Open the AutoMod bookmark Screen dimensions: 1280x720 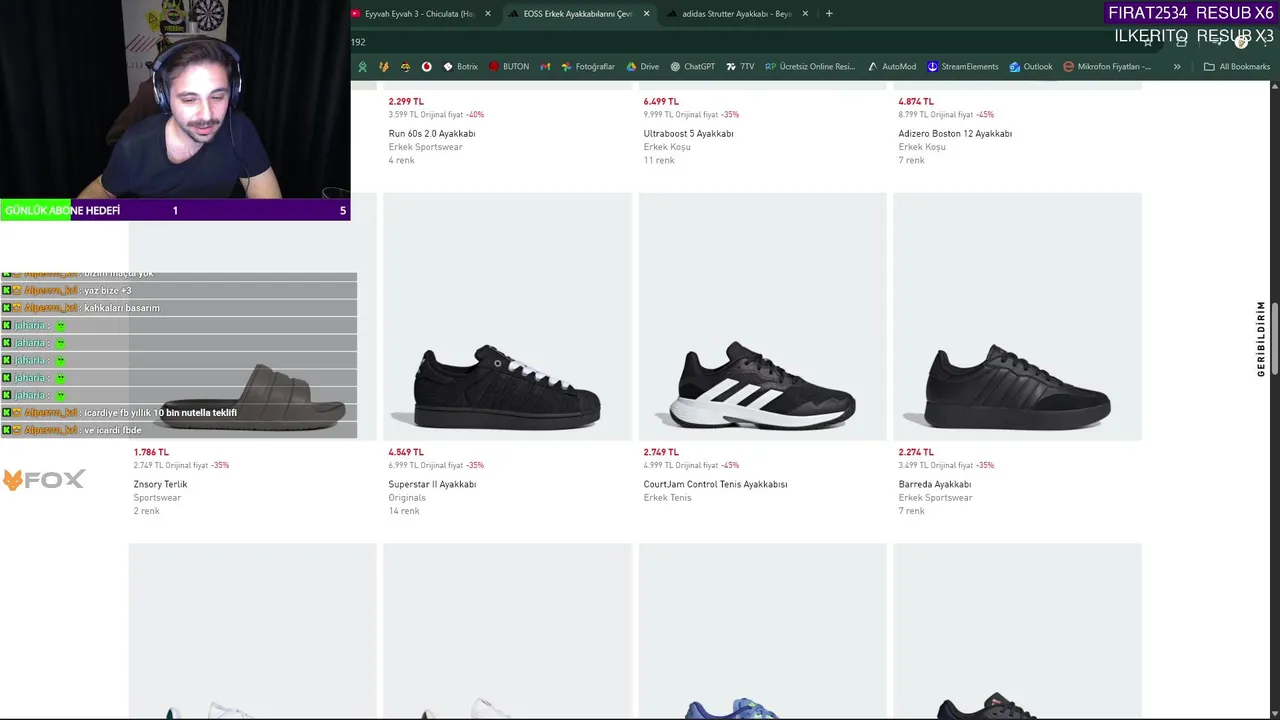[891, 67]
